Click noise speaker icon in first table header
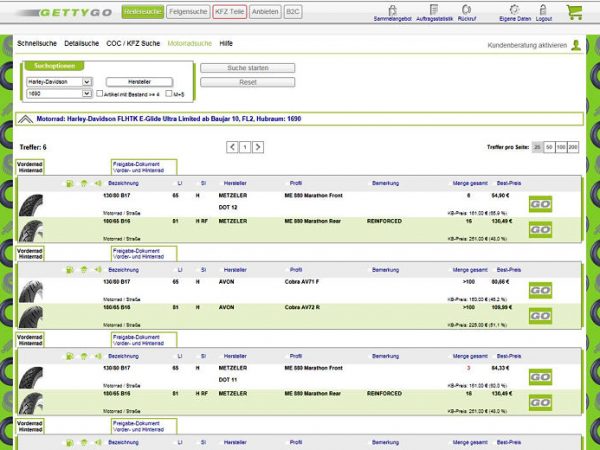This screenshot has width=600, height=450. pyautogui.click(x=98, y=183)
